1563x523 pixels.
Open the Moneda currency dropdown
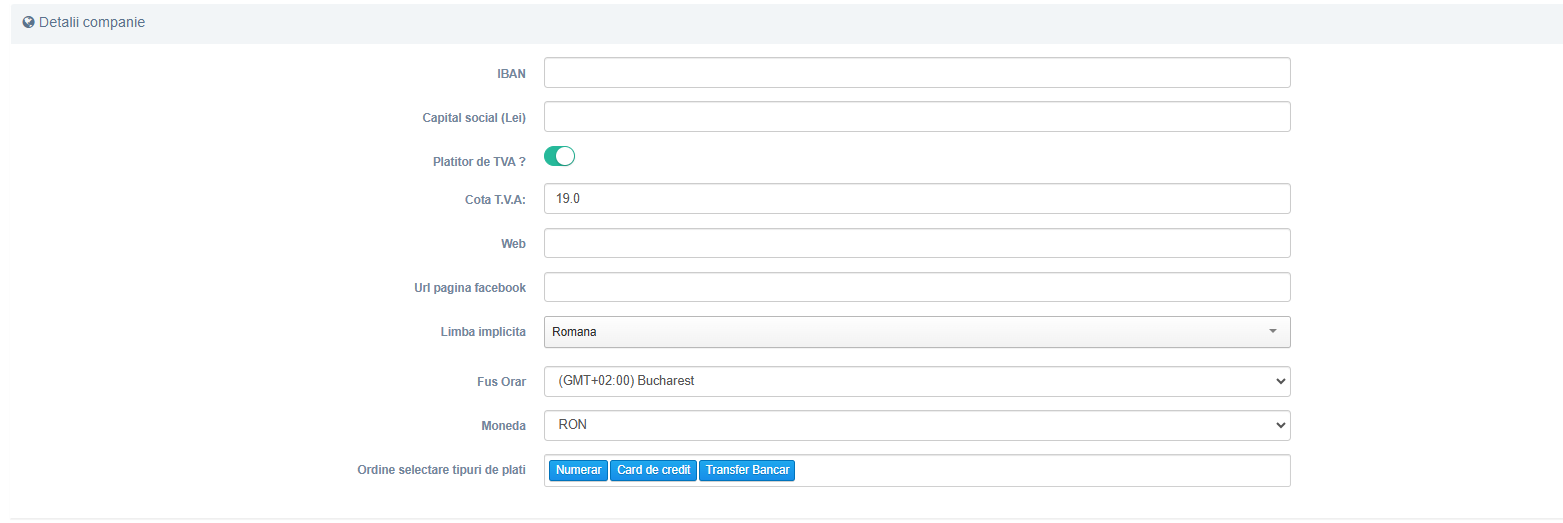coord(917,425)
